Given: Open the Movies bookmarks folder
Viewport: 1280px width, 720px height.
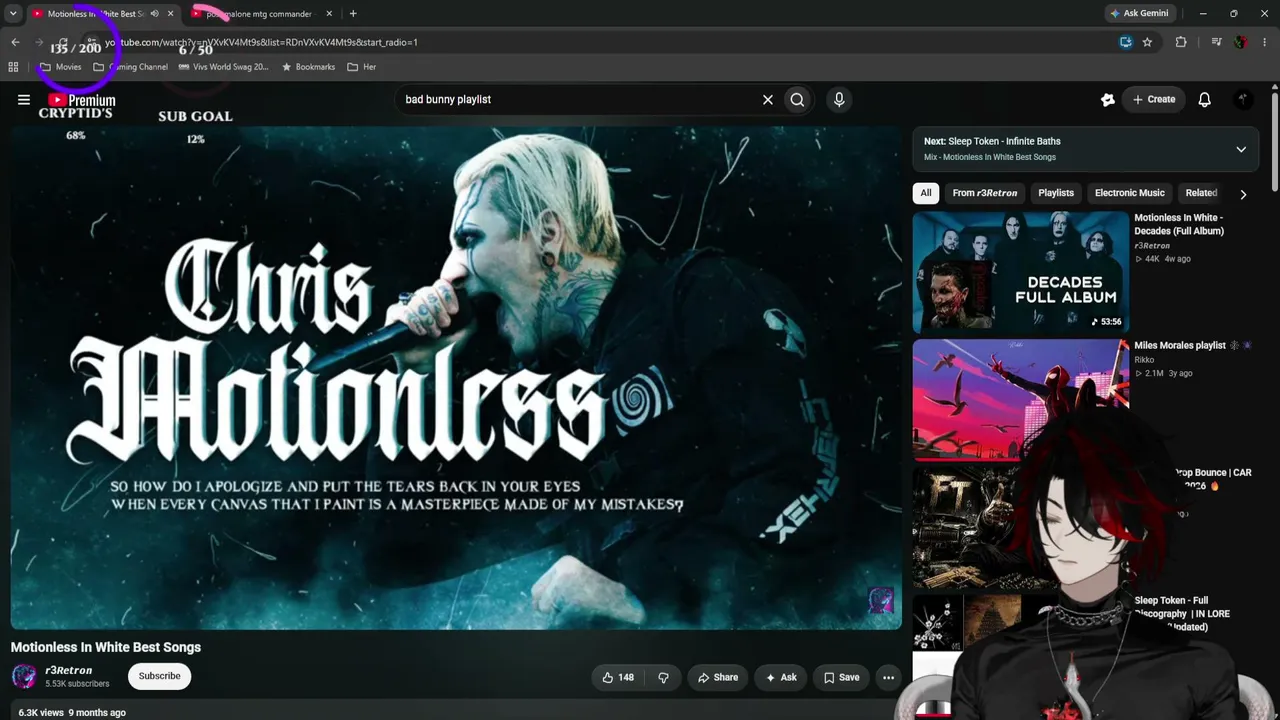Looking at the screenshot, I should [x=60, y=67].
